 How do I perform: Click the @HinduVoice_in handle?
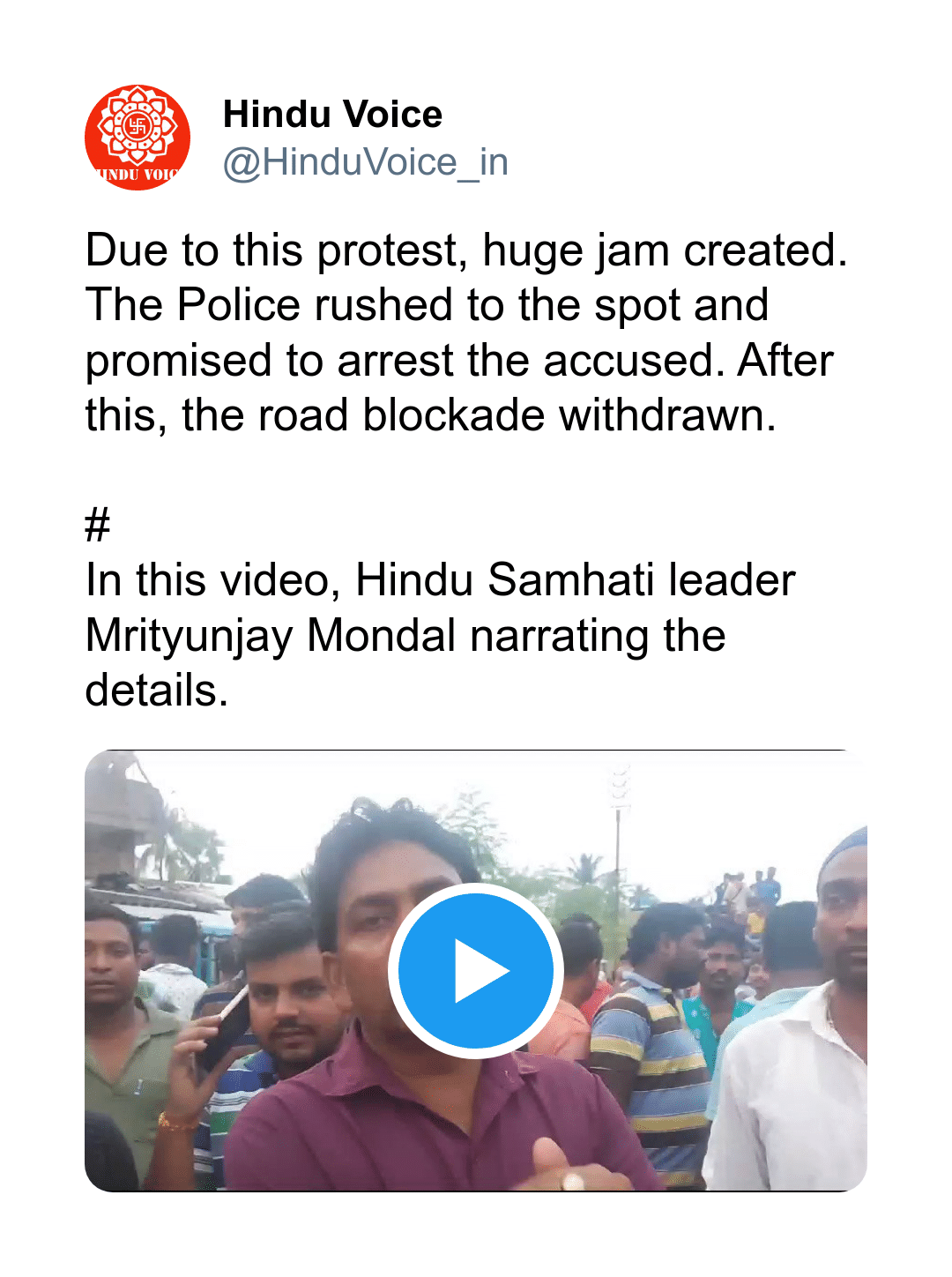coord(365,162)
